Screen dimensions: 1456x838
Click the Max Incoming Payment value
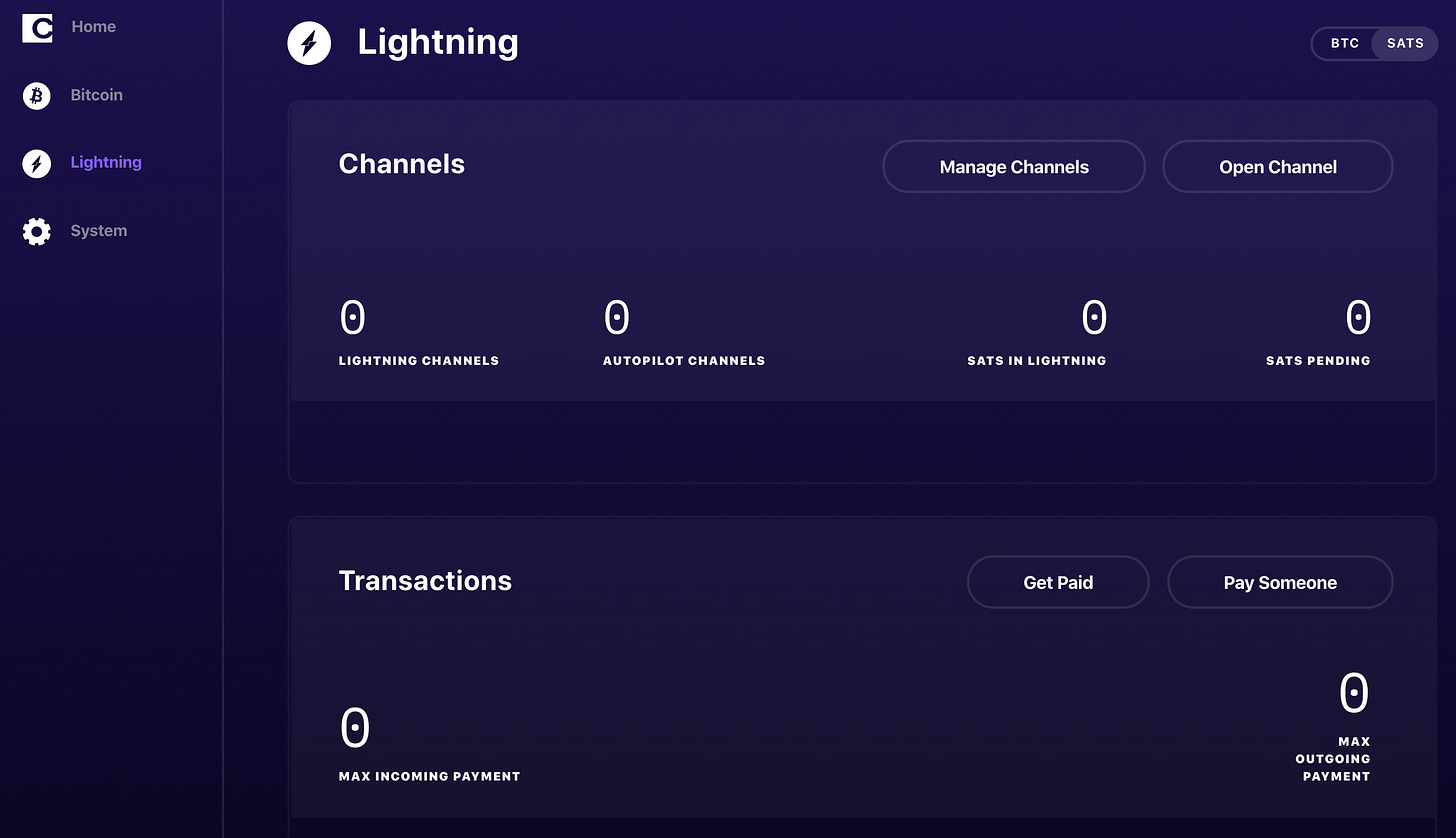tap(355, 728)
